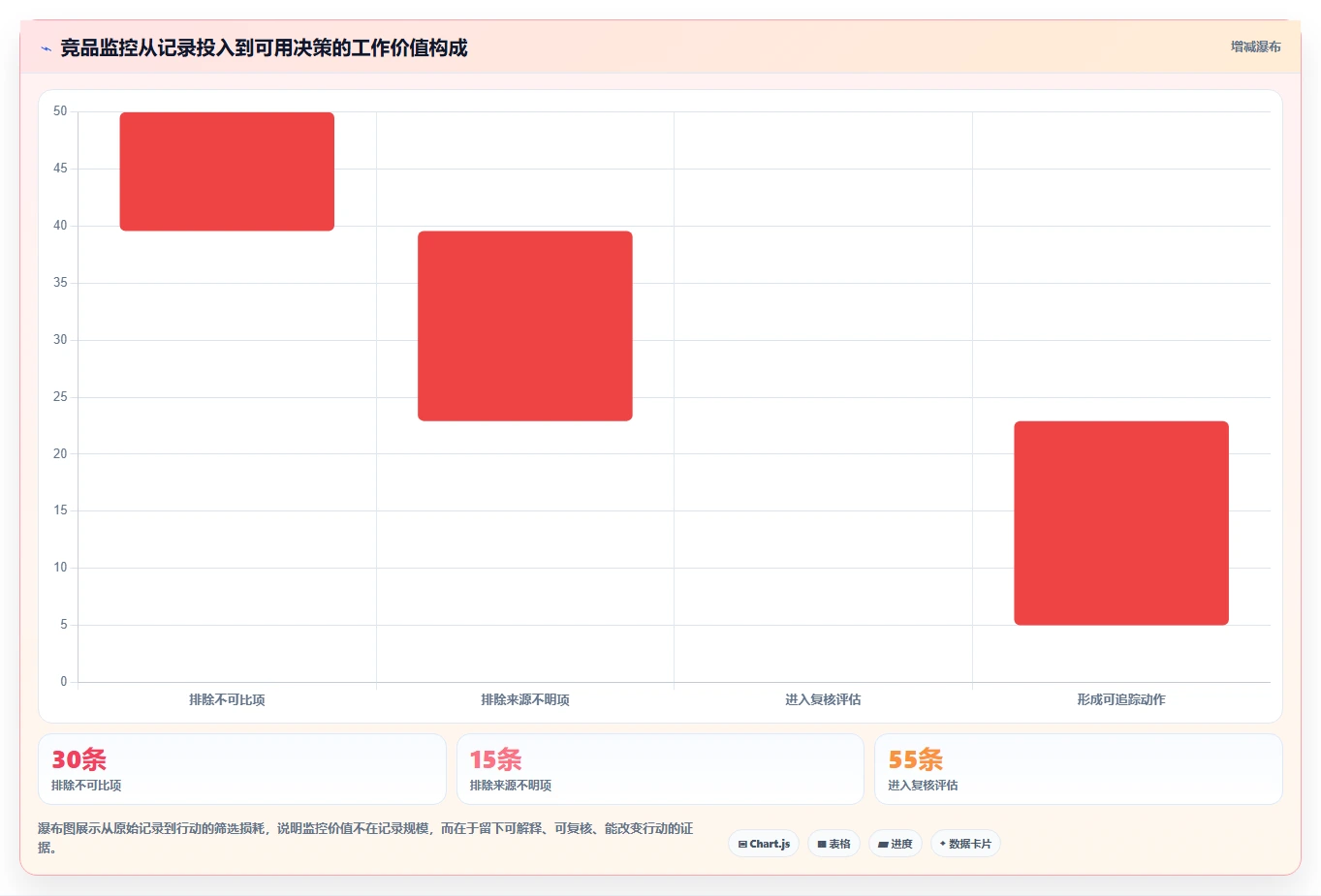Click the 15条 figure
Screen dimensions: 1321x896
point(496,759)
